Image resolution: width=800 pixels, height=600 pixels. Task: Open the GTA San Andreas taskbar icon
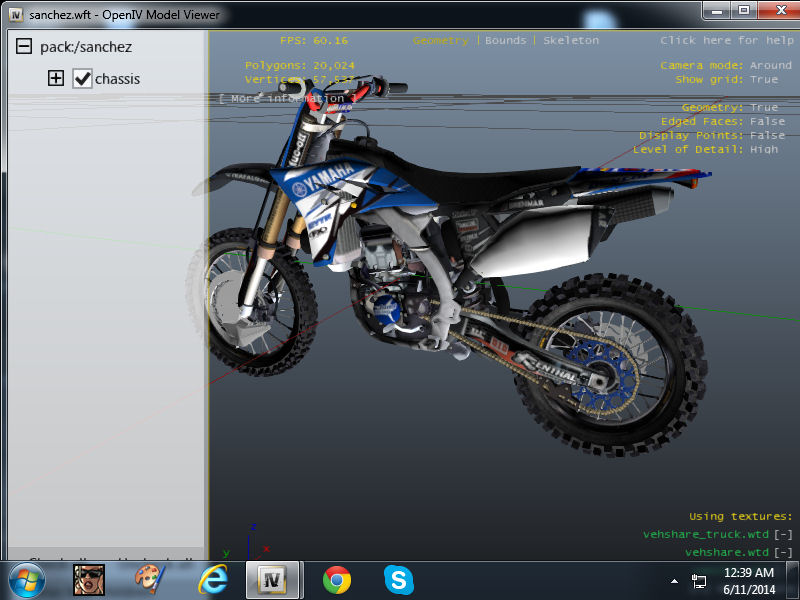tap(89, 580)
